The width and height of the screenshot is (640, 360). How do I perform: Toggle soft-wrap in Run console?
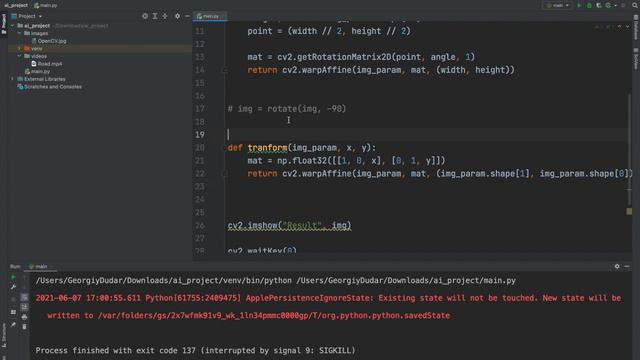(x=24, y=297)
